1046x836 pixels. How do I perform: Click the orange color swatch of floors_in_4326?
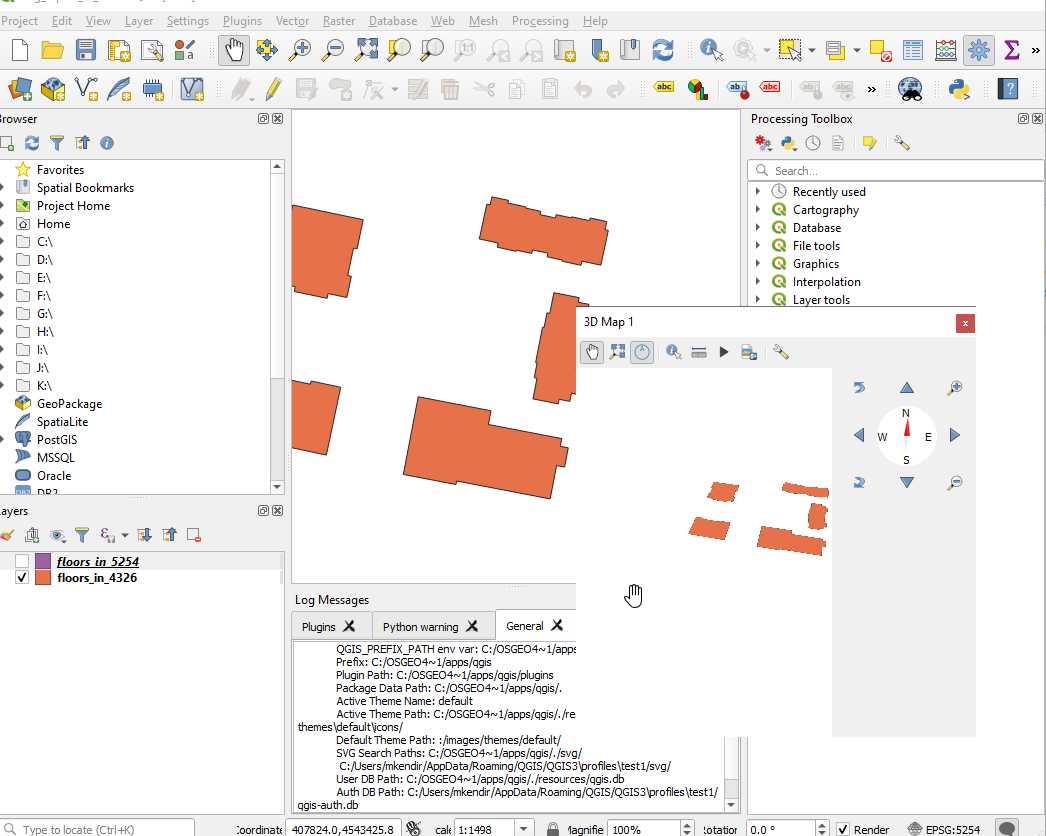pos(41,577)
